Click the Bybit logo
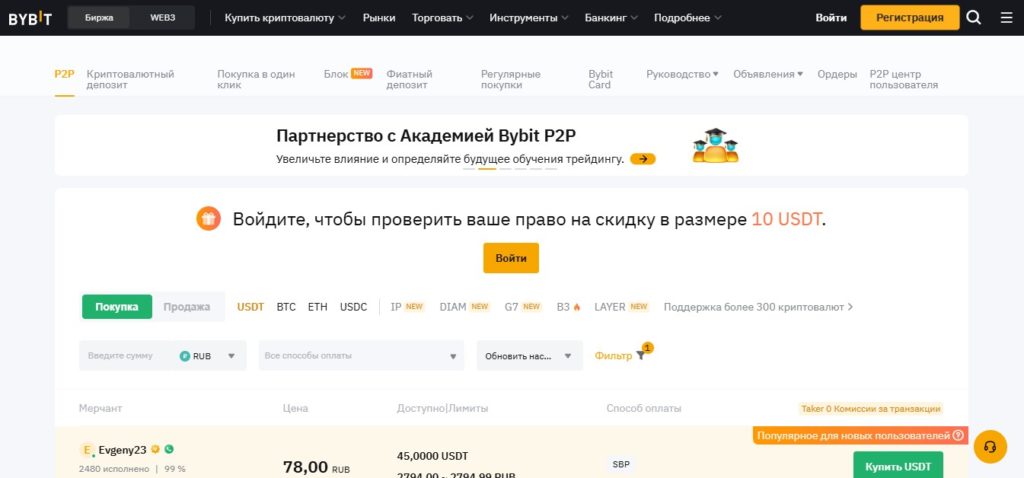Viewport: 1024px width, 478px height. pyautogui.click(x=30, y=18)
